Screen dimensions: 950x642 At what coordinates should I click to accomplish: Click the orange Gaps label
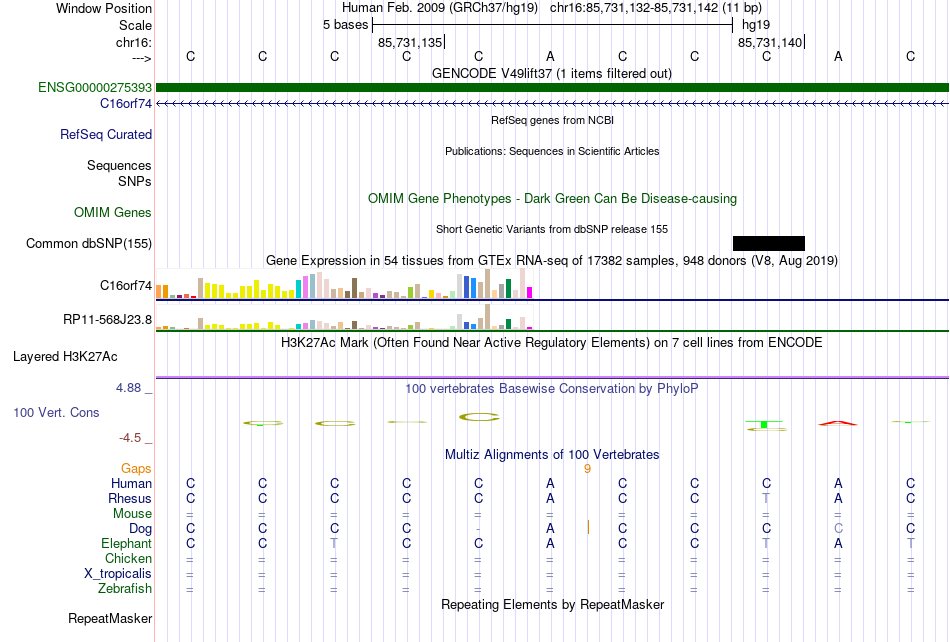click(136, 468)
